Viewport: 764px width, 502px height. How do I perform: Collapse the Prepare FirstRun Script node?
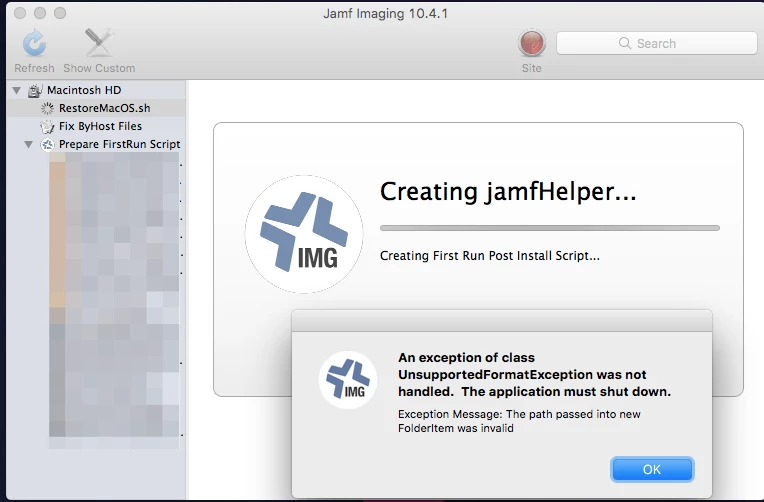[29, 144]
